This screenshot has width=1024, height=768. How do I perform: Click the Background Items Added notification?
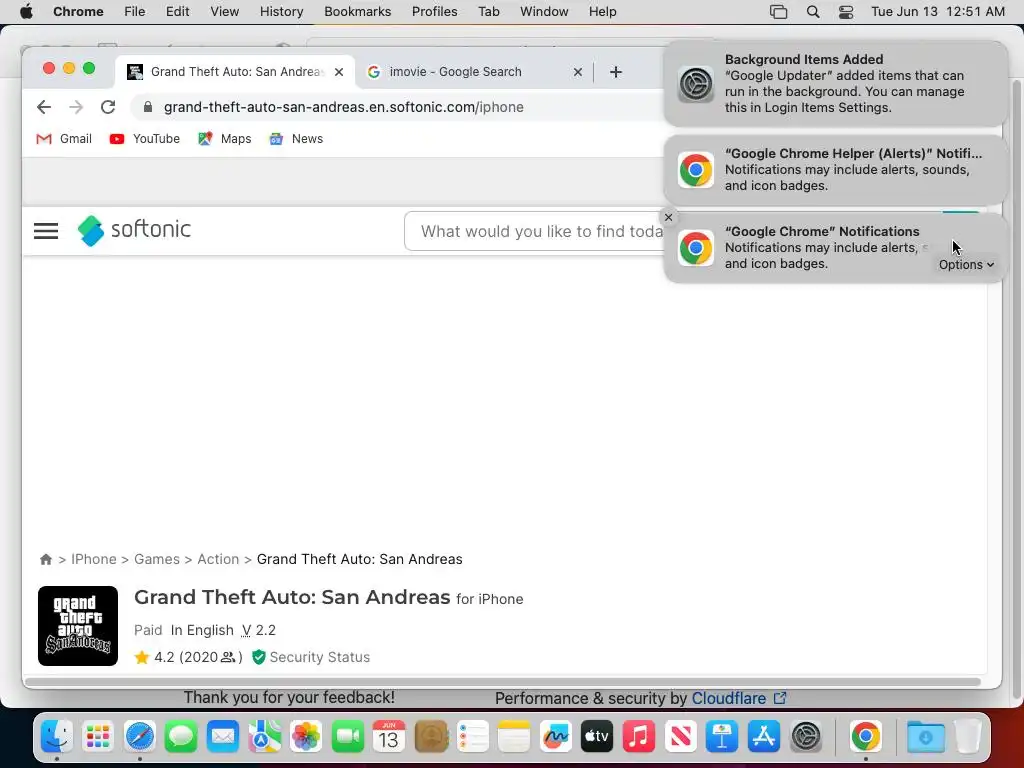[835, 84]
